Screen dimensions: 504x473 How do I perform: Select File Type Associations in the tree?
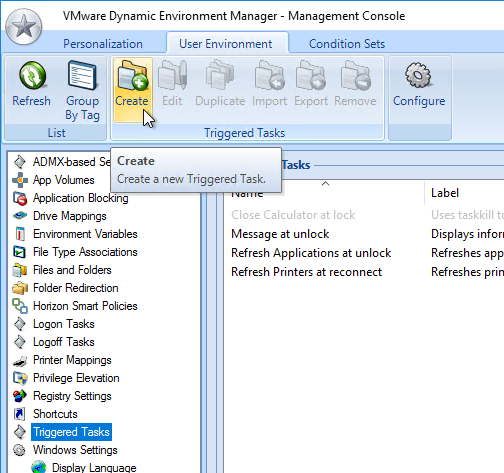pyautogui.click(x=85, y=252)
